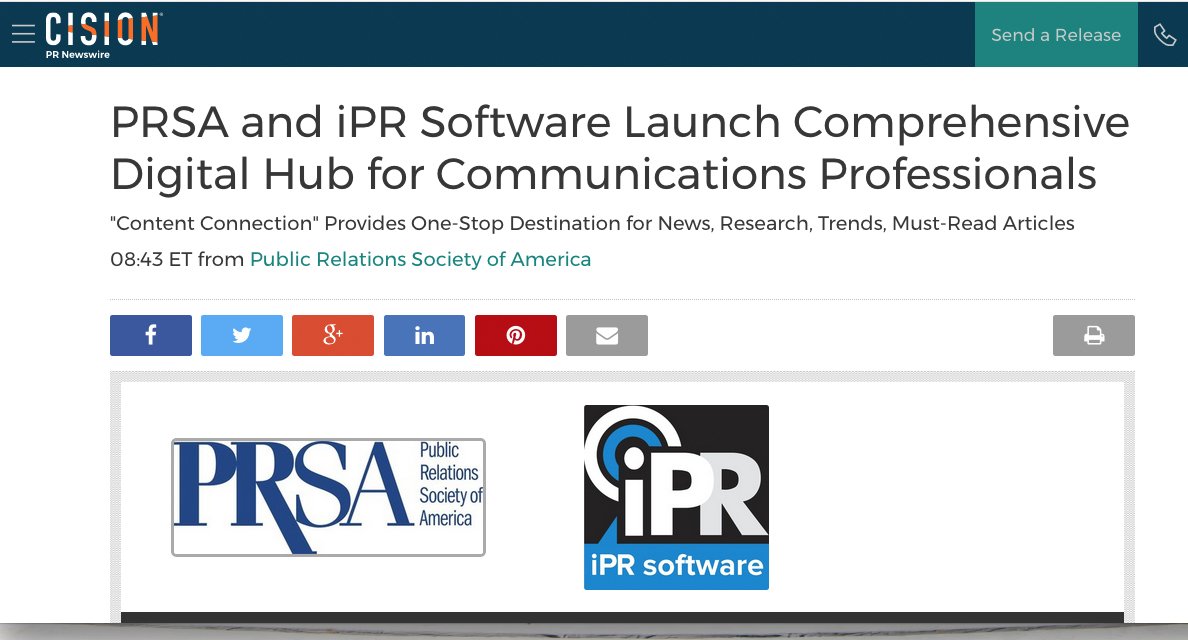Image resolution: width=1188 pixels, height=640 pixels.
Task: Print the press release
Action: click(1094, 336)
